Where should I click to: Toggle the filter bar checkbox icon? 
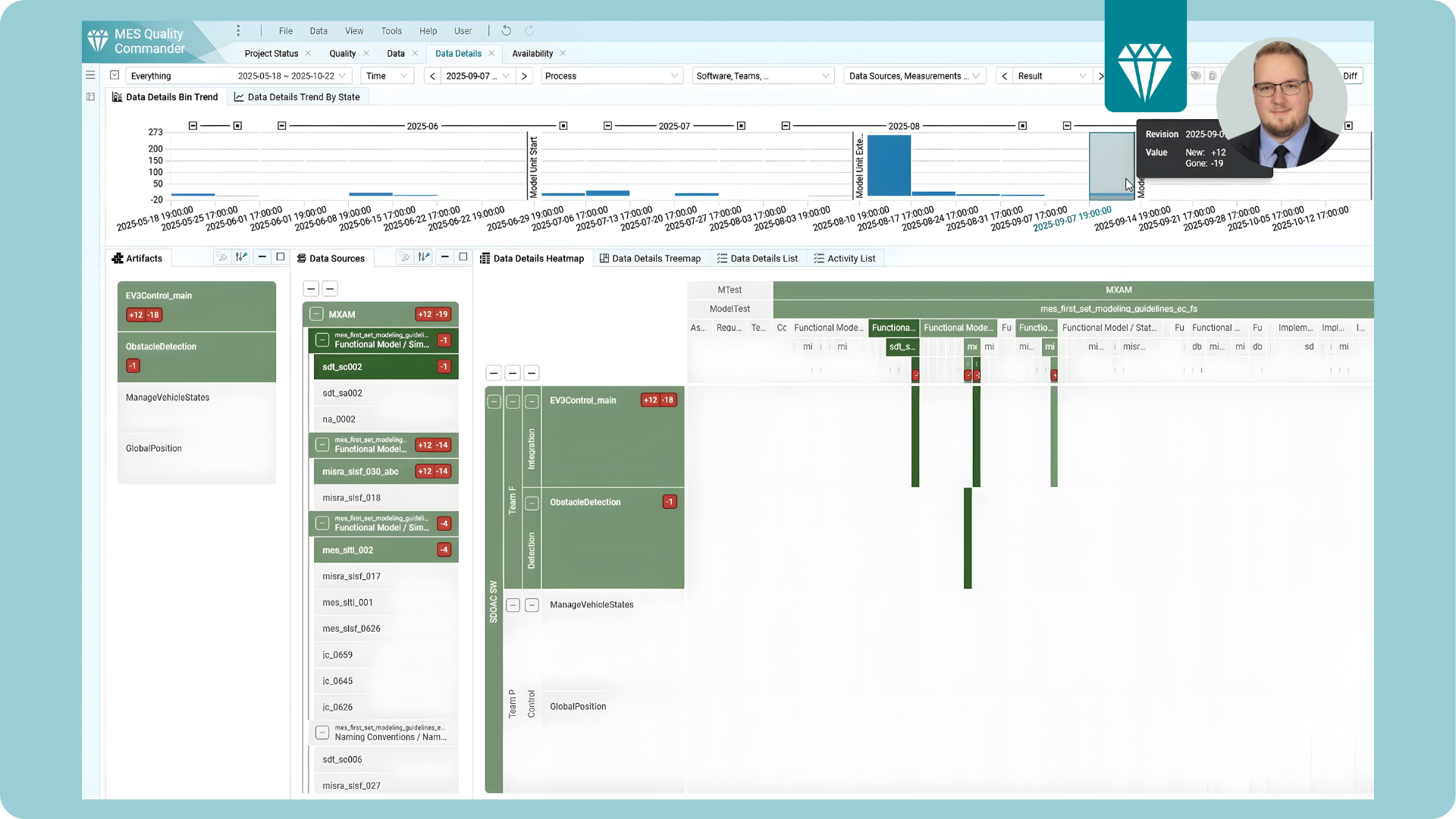point(115,75)
